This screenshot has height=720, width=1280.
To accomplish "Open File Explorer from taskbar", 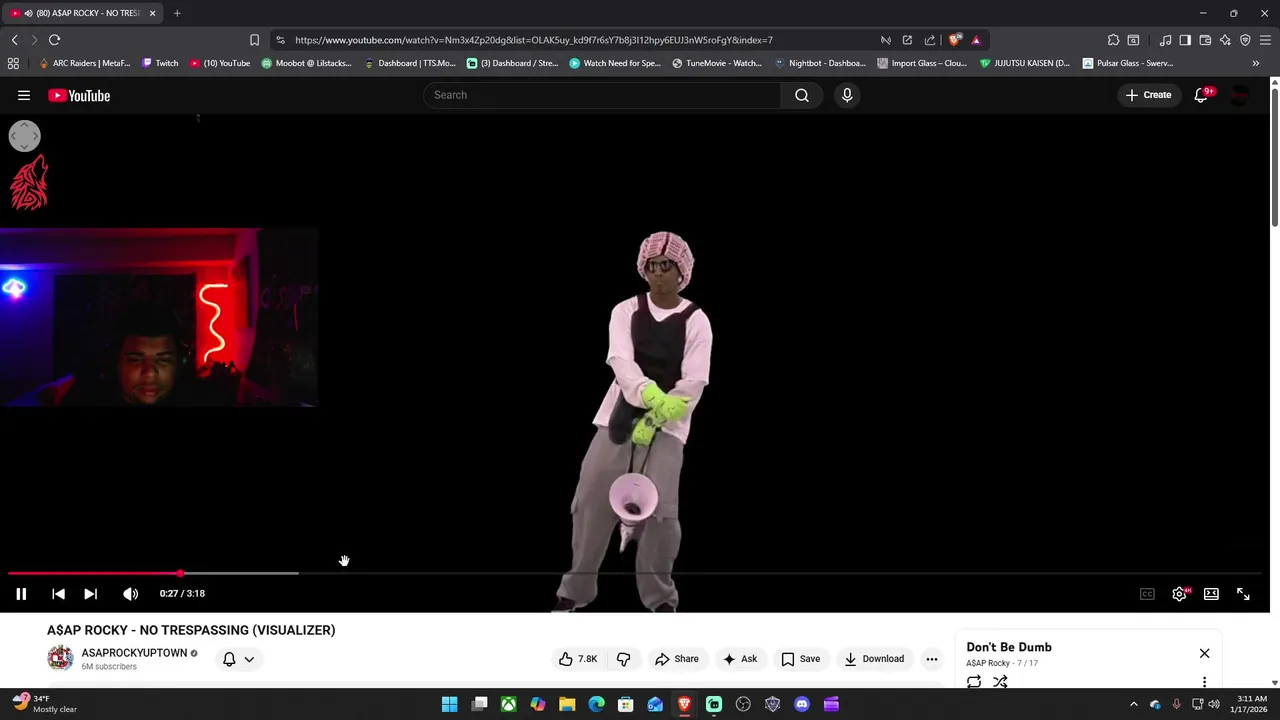I will 567,704.
